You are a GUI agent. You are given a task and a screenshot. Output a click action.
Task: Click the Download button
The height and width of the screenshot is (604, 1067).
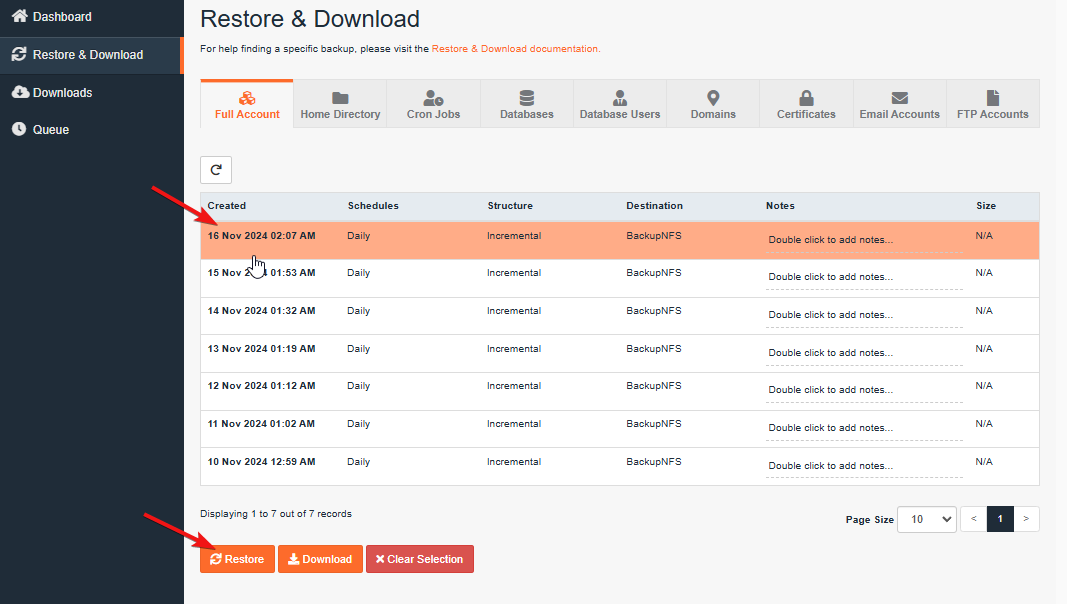point(320,559)
